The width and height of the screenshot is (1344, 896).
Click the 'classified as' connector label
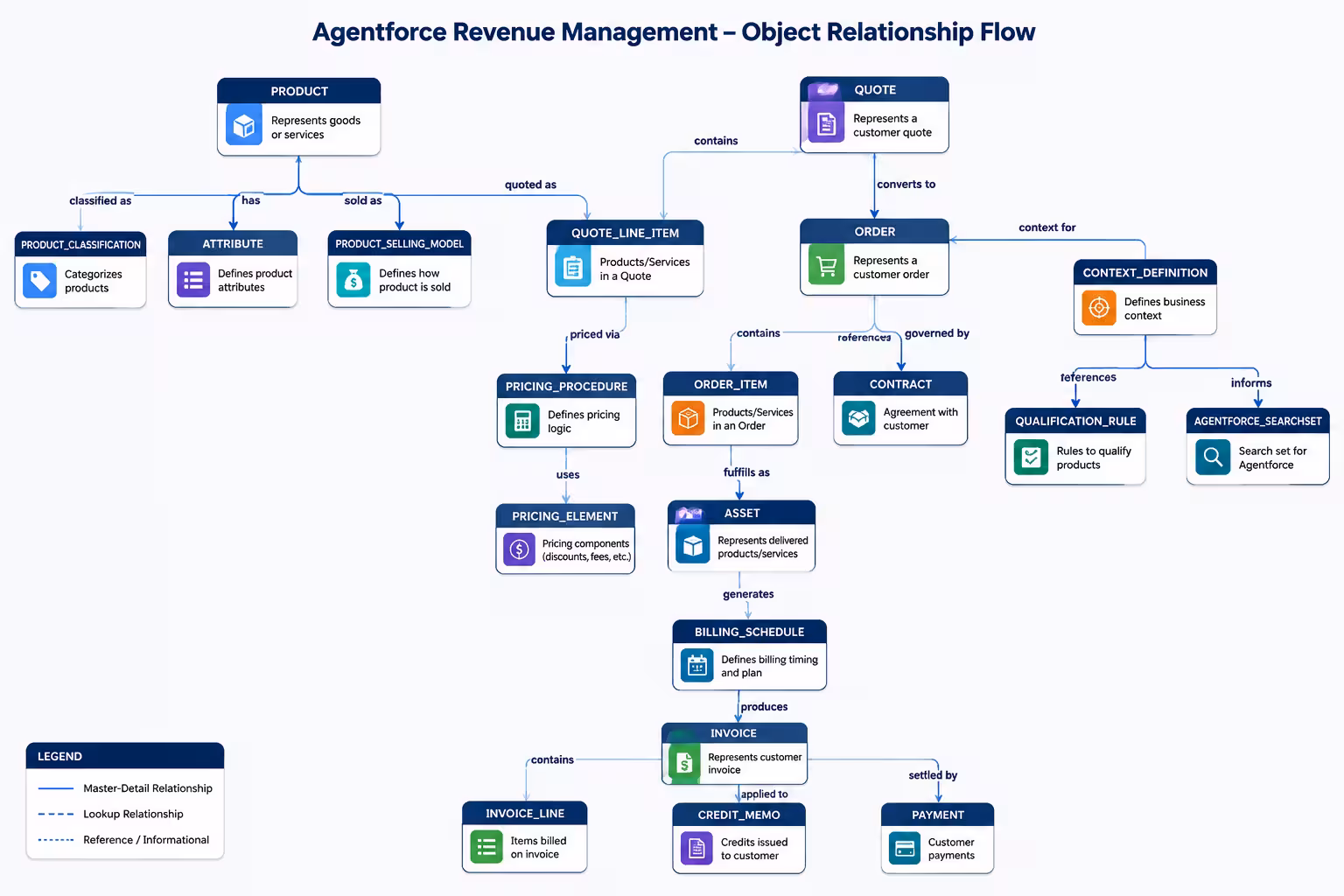coord(101,200)
